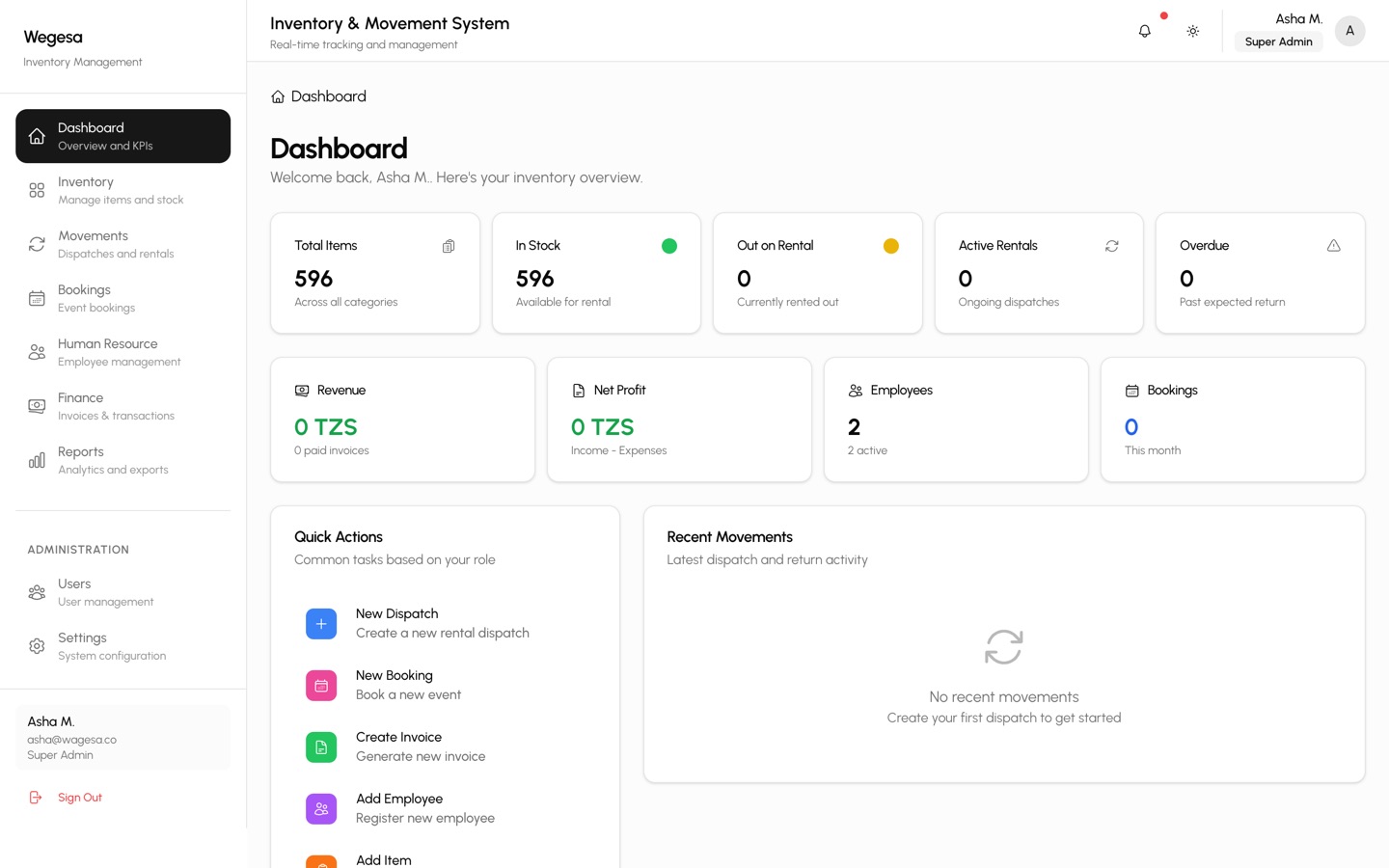
Task: Choose Create Invoice quick action text
Action: (398, 737)
